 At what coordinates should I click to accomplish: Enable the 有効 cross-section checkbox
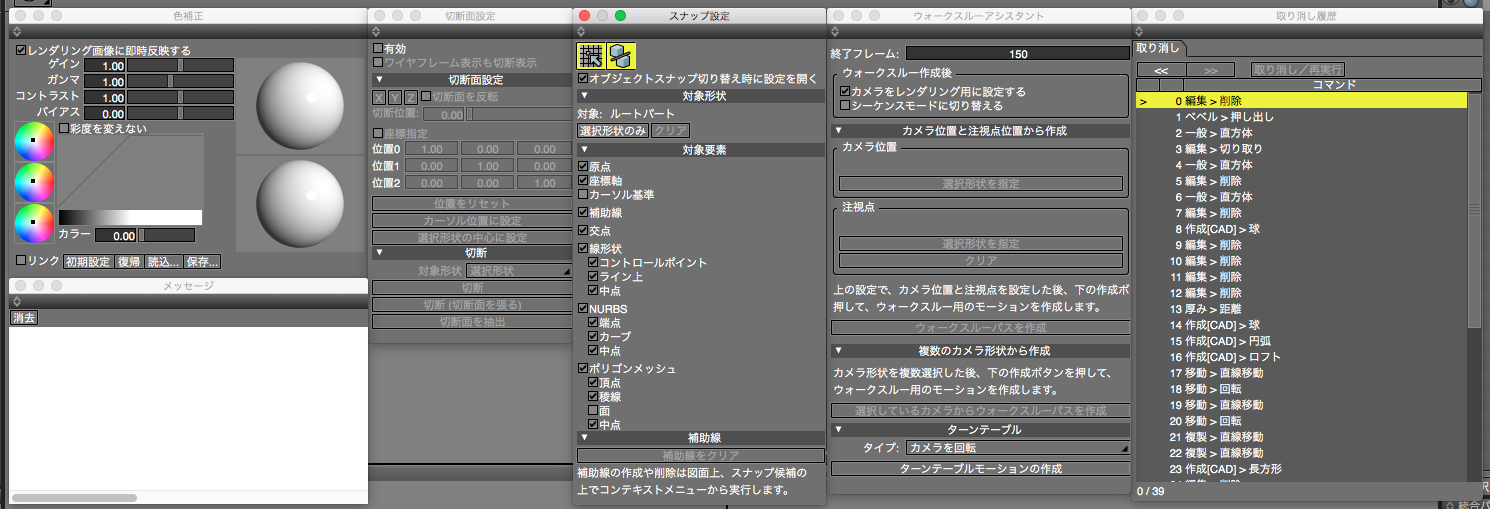[x=378, y=48]
